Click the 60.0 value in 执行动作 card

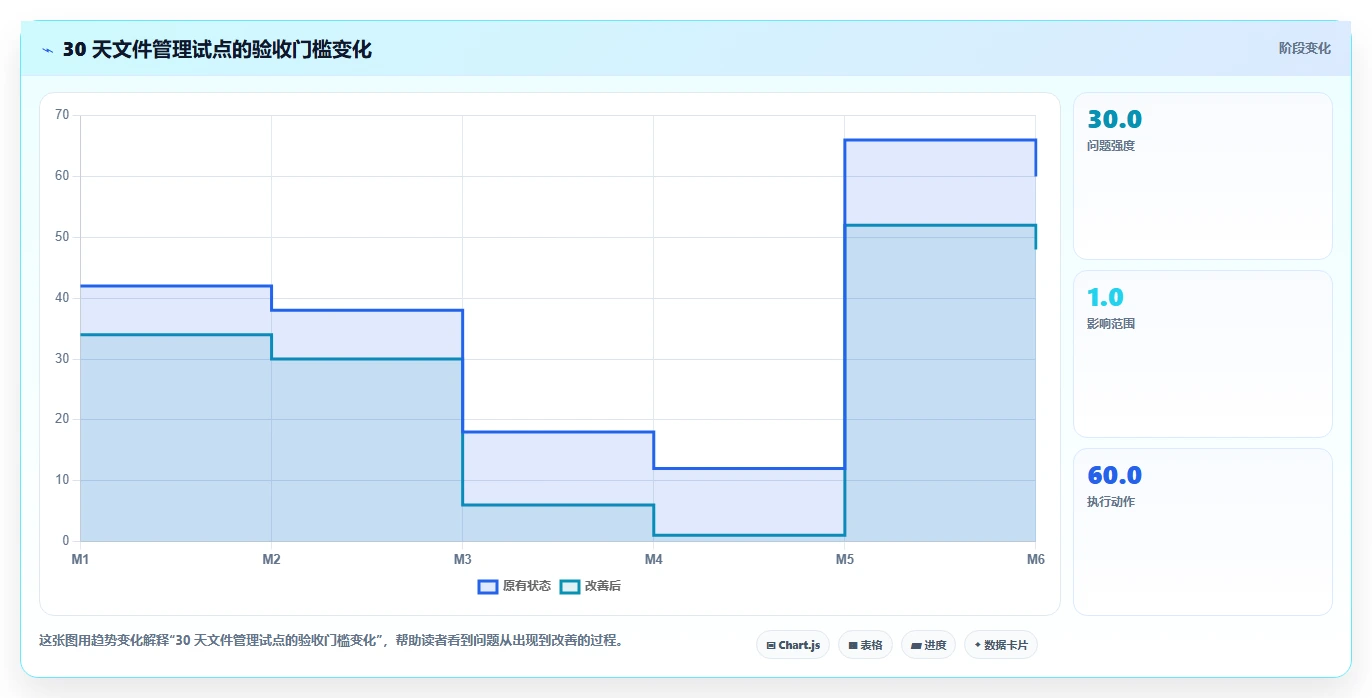(x=1114, y=476)
